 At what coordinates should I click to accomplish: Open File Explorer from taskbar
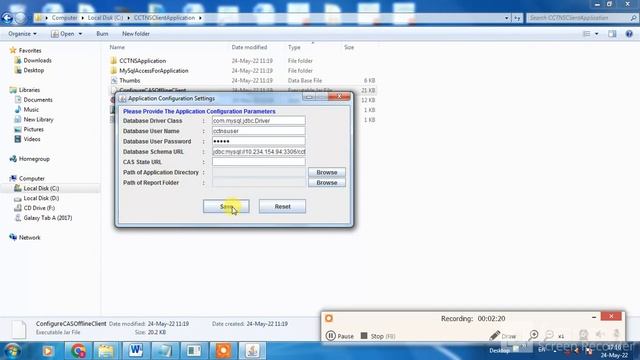point(106,351)
